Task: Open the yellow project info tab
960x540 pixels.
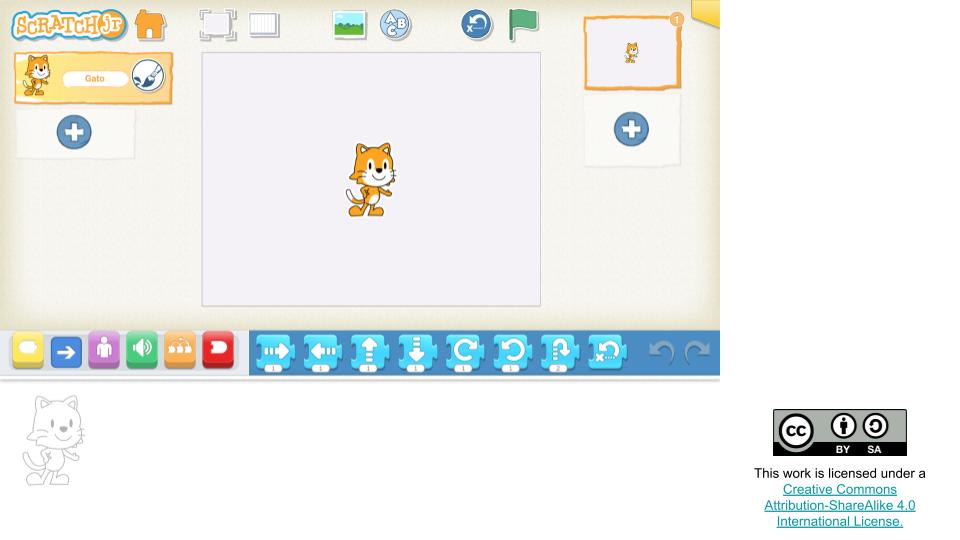Action: tap(706, 13)
